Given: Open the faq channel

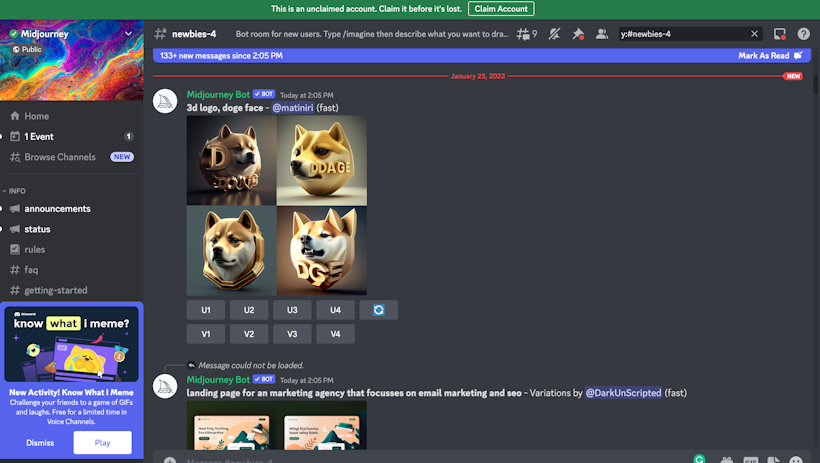Looking at the screenshot, I should [72, 270].
